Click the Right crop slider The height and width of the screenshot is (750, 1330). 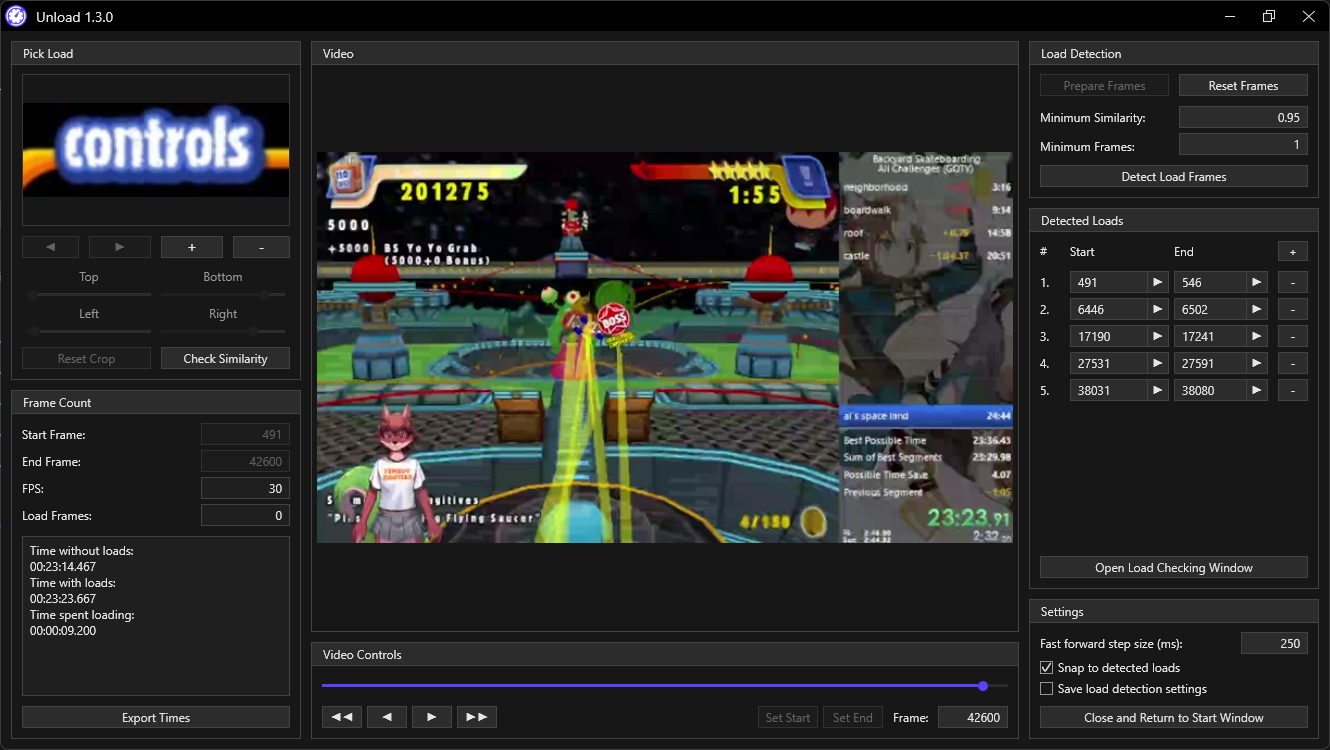223,331
